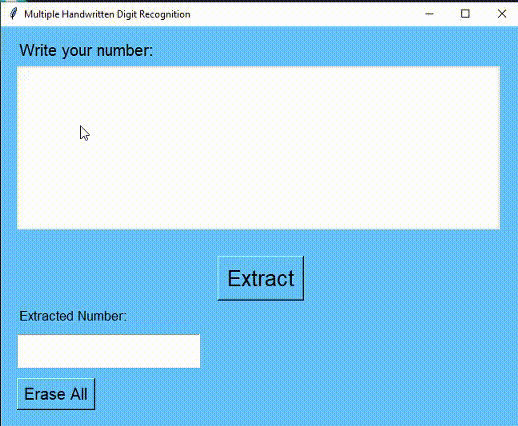Screen dimensions: 518x426
Task: Click the handwriting canvas below 'Write your number:'
Action: (258, 148)
